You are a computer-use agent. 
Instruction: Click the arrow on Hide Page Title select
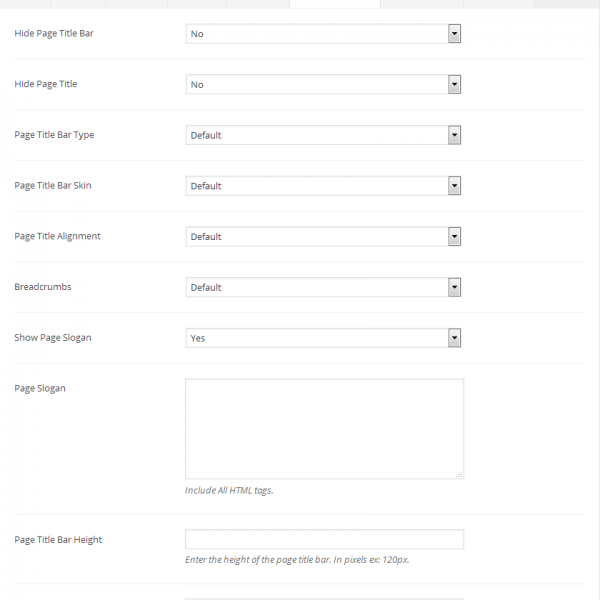click(x=454, y=85)
